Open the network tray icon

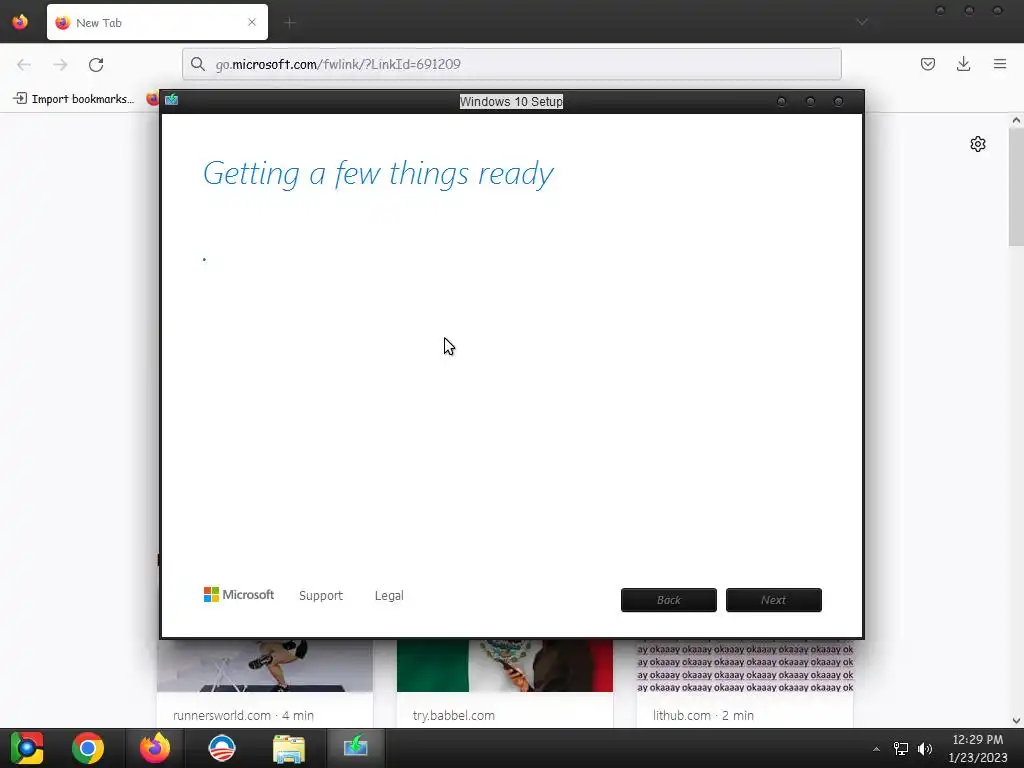tap(901, 749)
